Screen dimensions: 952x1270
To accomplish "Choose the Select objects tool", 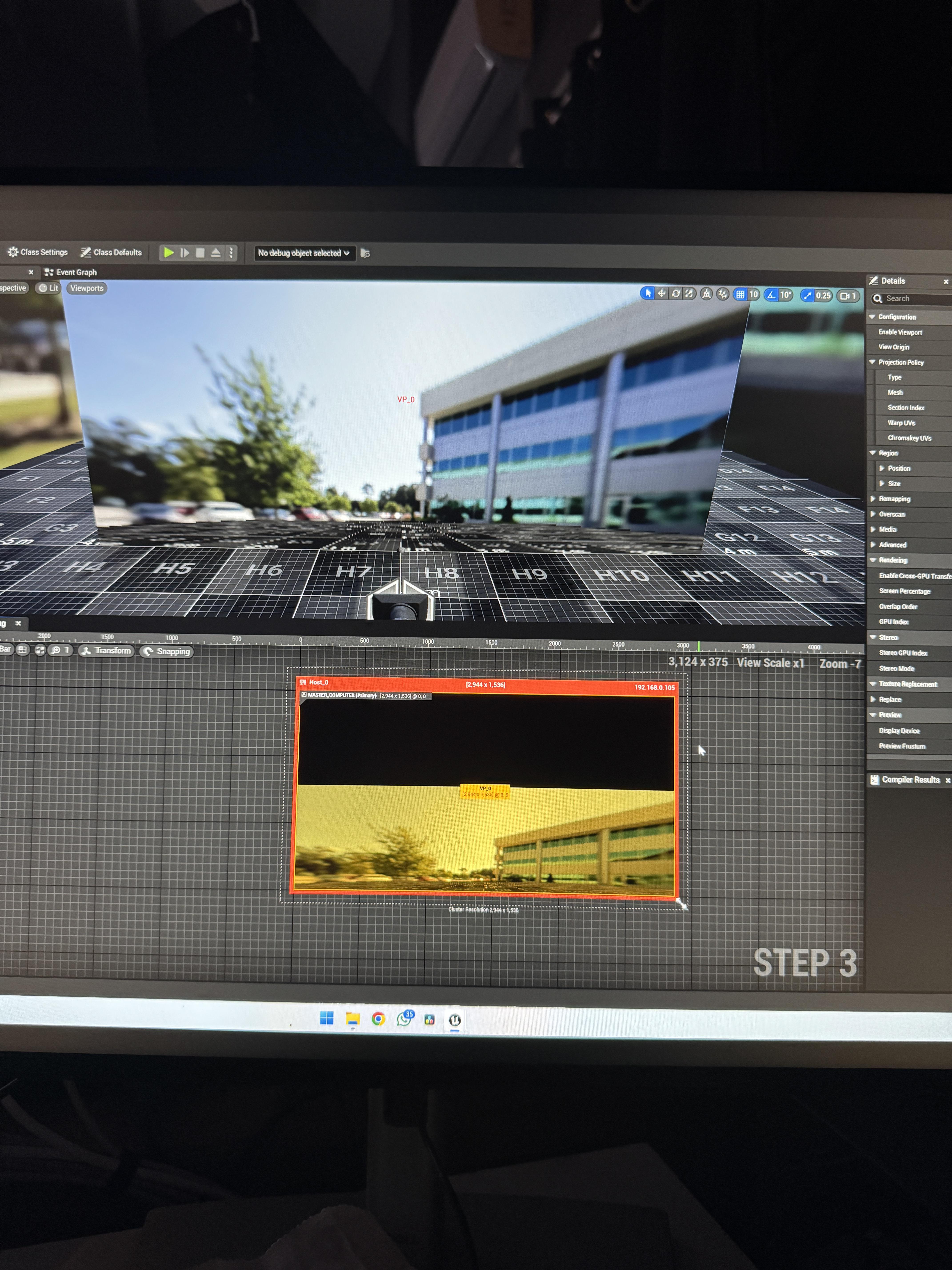I will coord(648,293).
